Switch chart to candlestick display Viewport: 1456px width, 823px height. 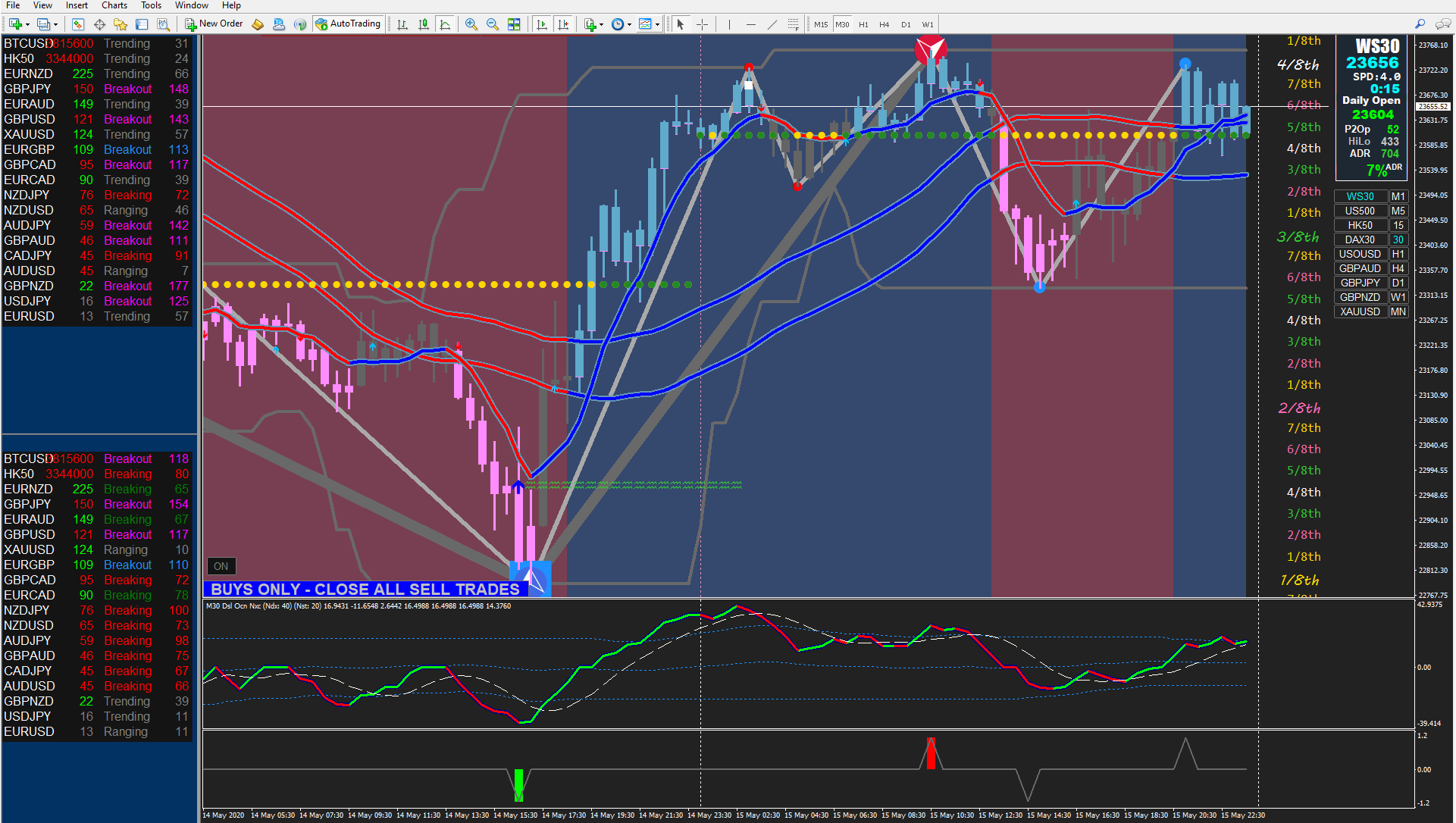click(424, 24)
